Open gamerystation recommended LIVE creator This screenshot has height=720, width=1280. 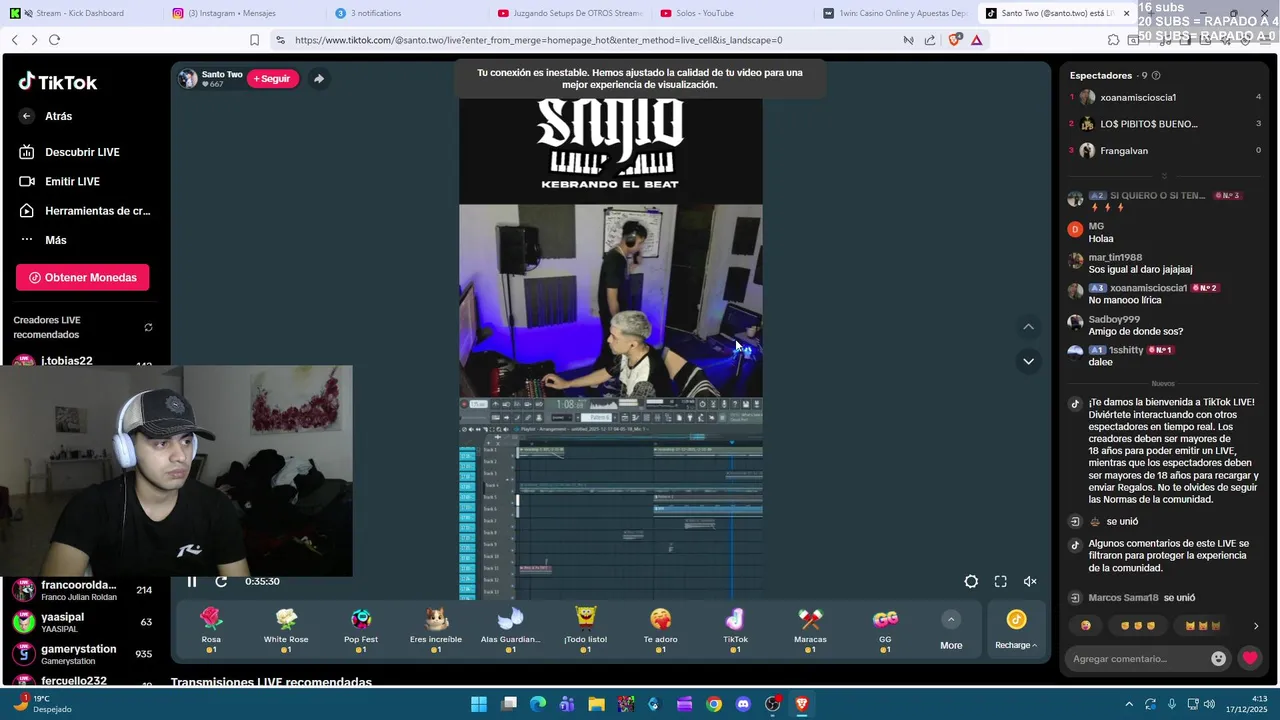click(83, 654)
